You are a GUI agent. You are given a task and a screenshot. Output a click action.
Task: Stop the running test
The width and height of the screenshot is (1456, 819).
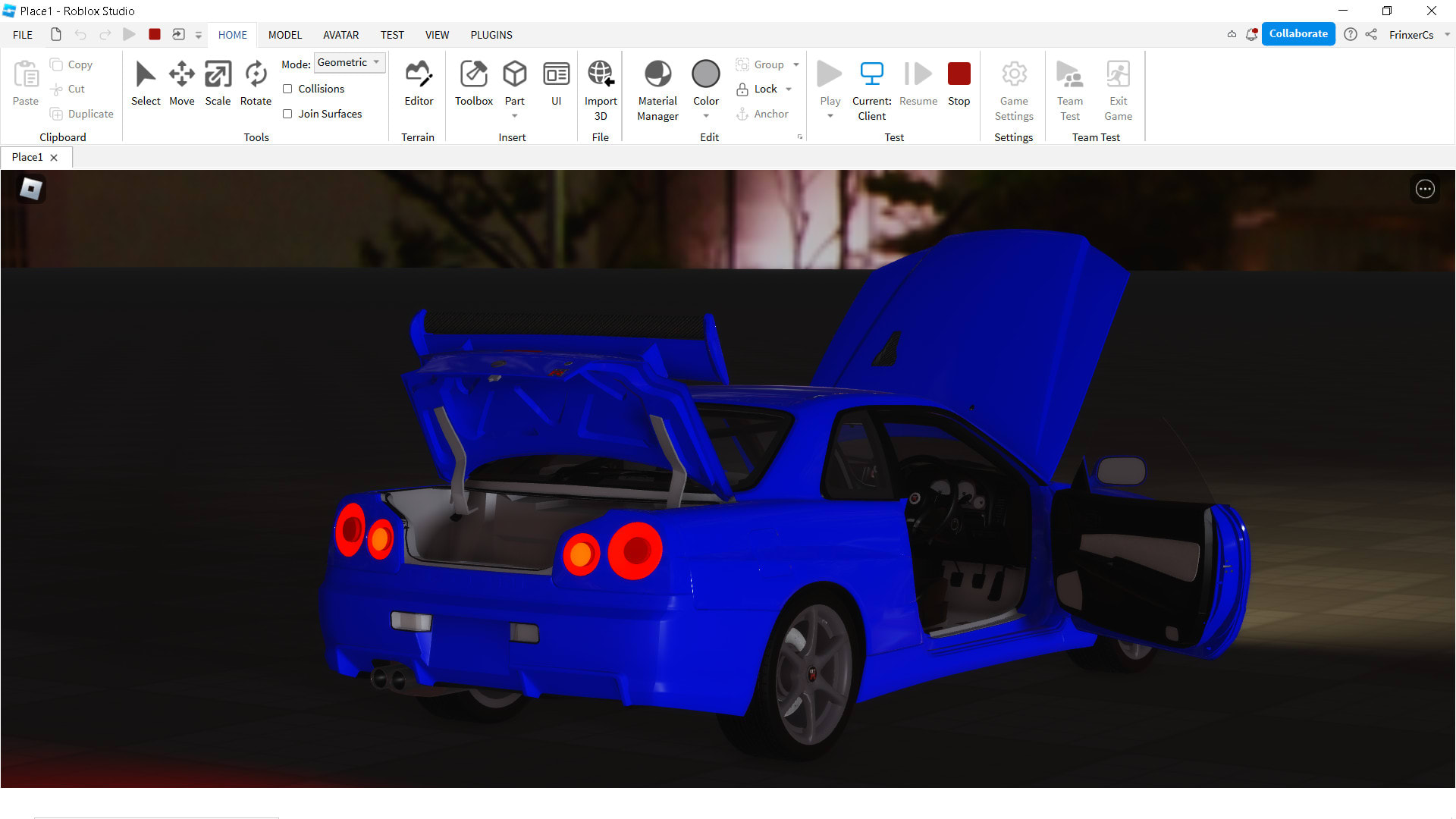(x=959, y=83)
